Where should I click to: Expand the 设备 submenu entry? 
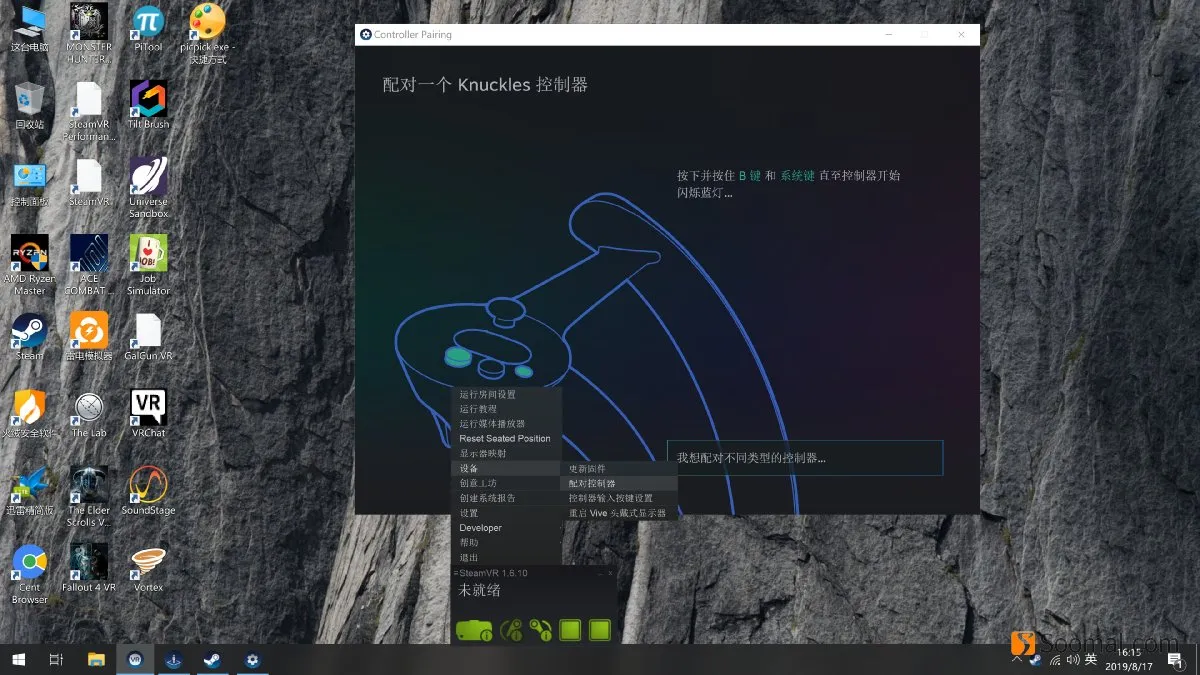[506, 468]
